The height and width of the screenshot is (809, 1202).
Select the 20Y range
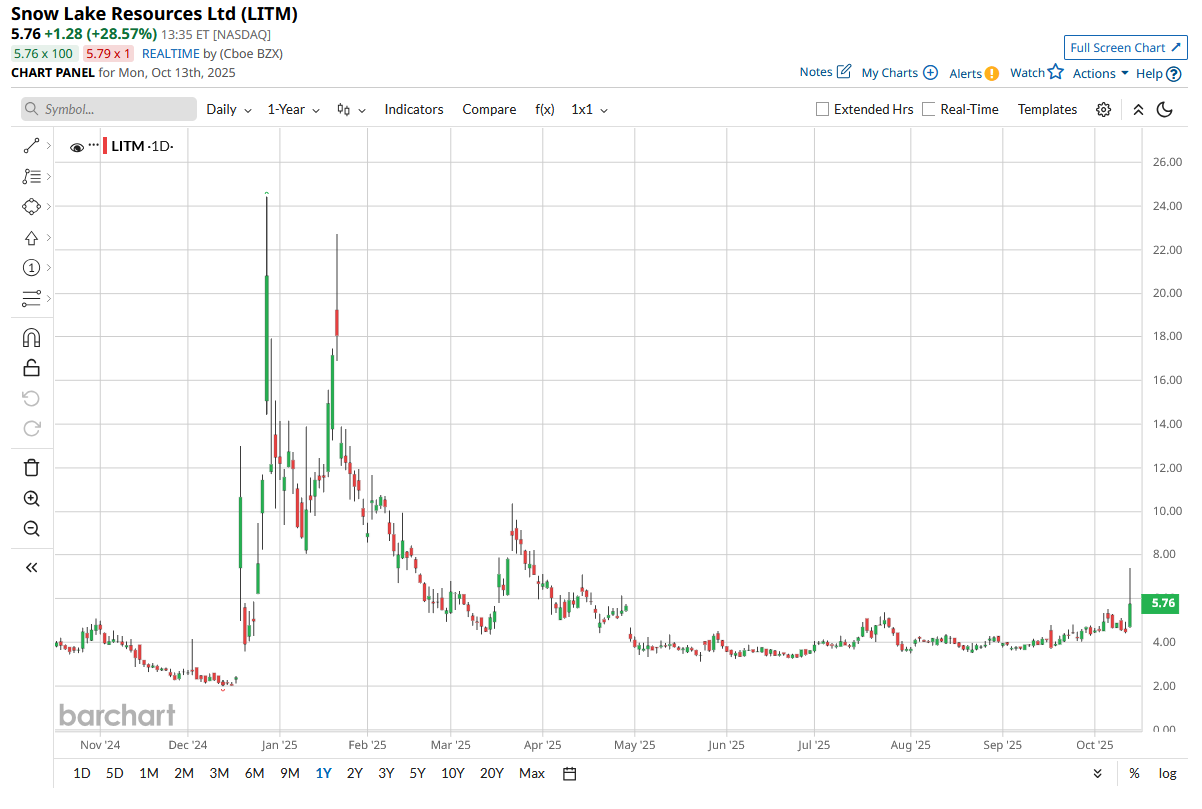[x=492, y=773]
